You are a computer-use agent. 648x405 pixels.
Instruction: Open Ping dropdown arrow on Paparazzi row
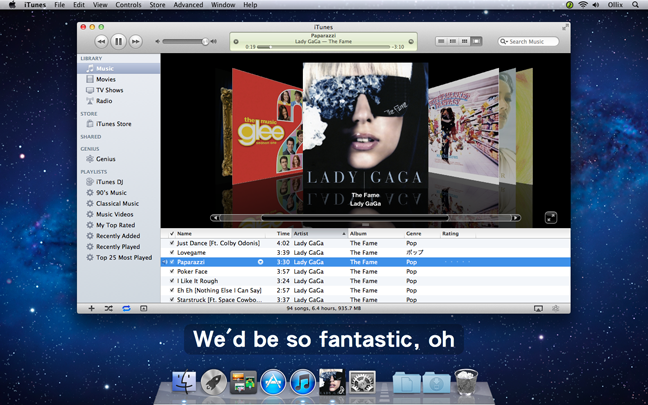coord(260,262)
